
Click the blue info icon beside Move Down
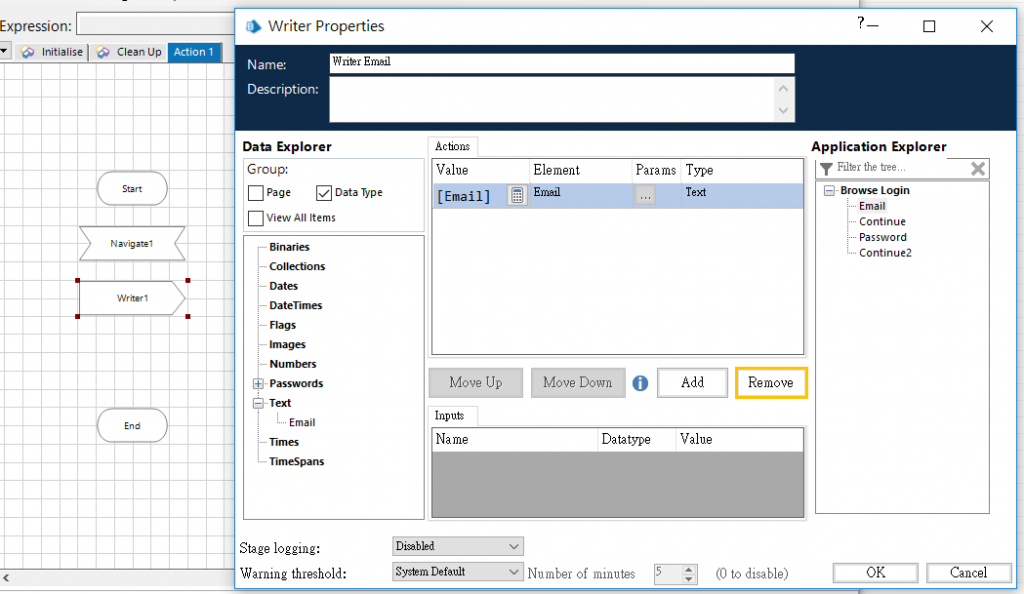[x=640, y=383]
